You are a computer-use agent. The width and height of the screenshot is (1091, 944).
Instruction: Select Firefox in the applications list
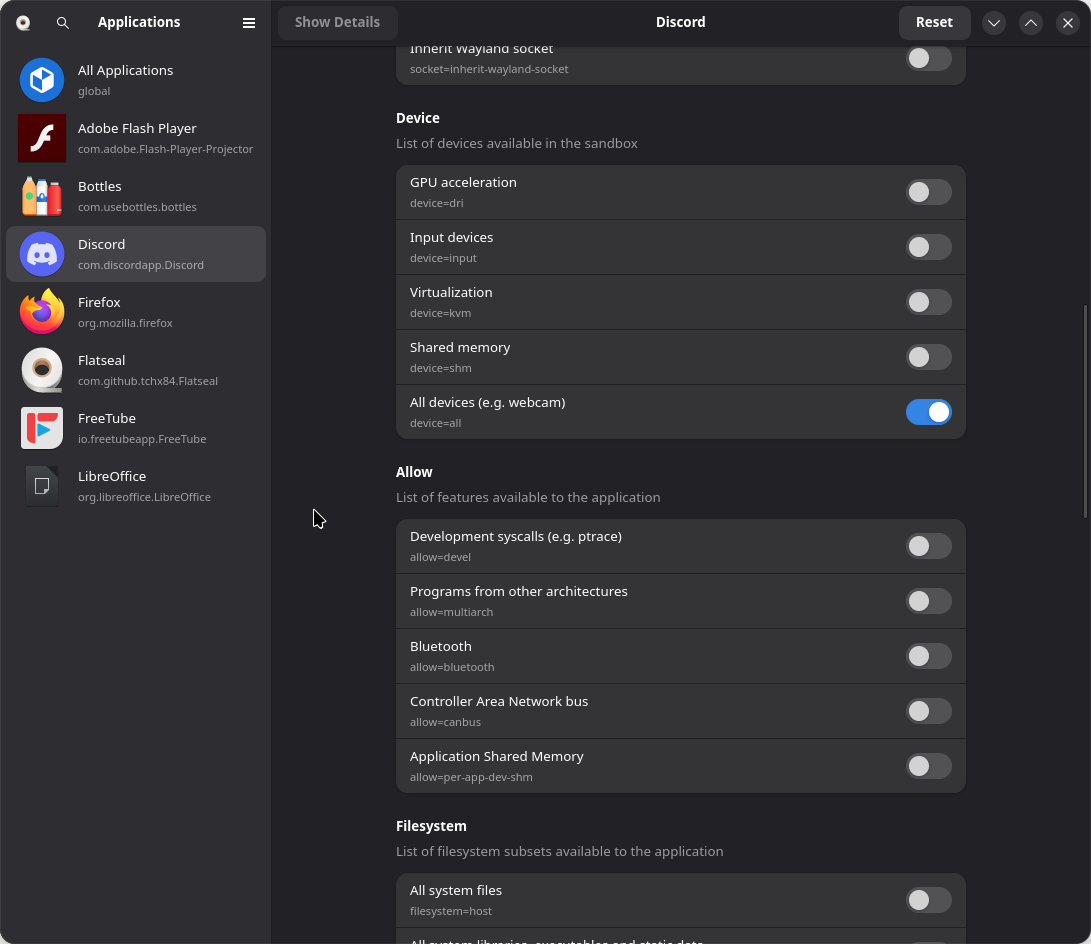[x=136, y=312]
